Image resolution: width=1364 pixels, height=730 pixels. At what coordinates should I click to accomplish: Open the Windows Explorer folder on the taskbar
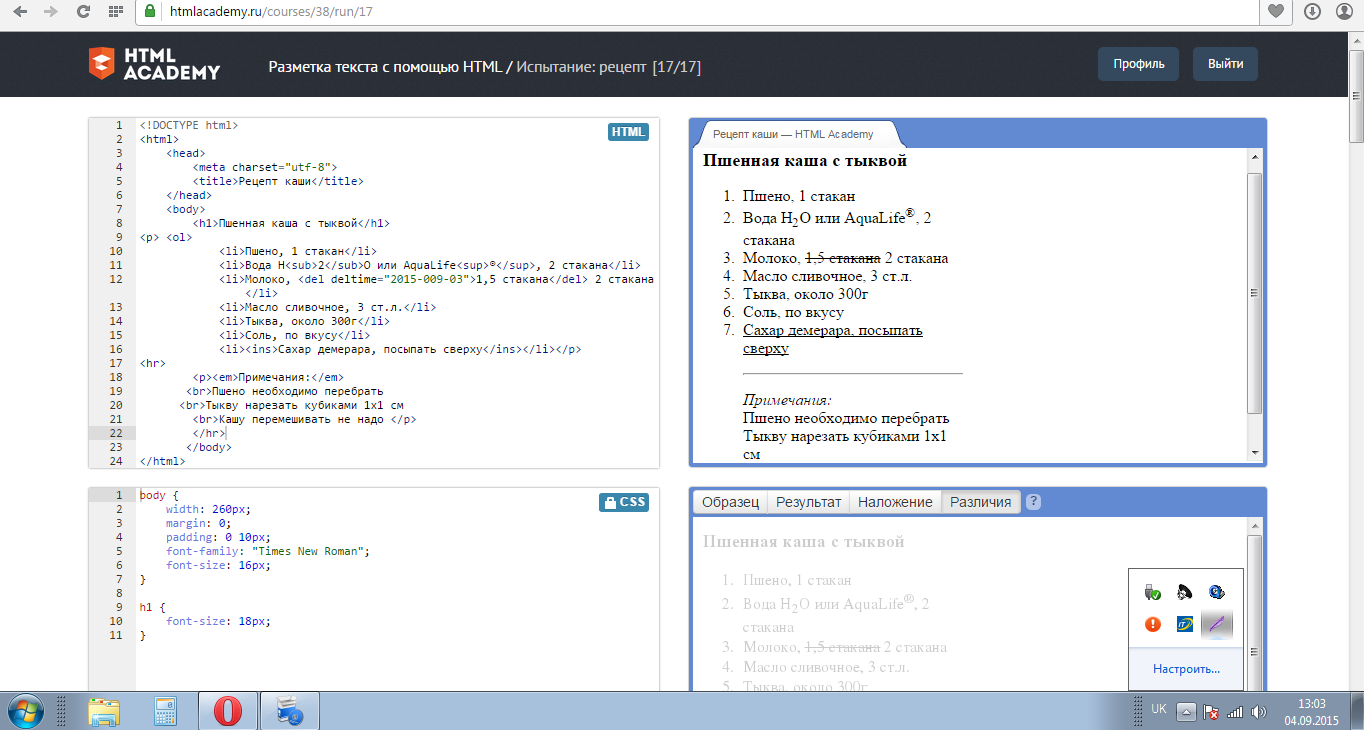[104, 711]
